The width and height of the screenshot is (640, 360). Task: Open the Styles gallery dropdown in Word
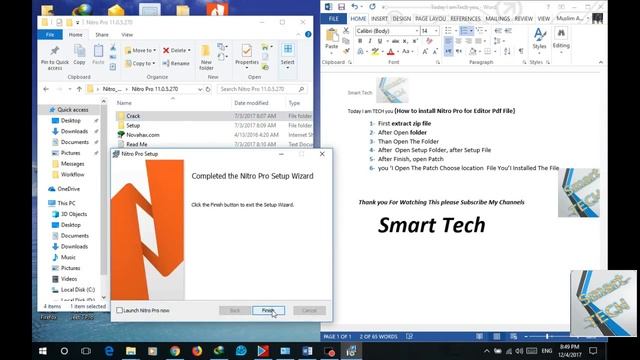tap(539, 41)
